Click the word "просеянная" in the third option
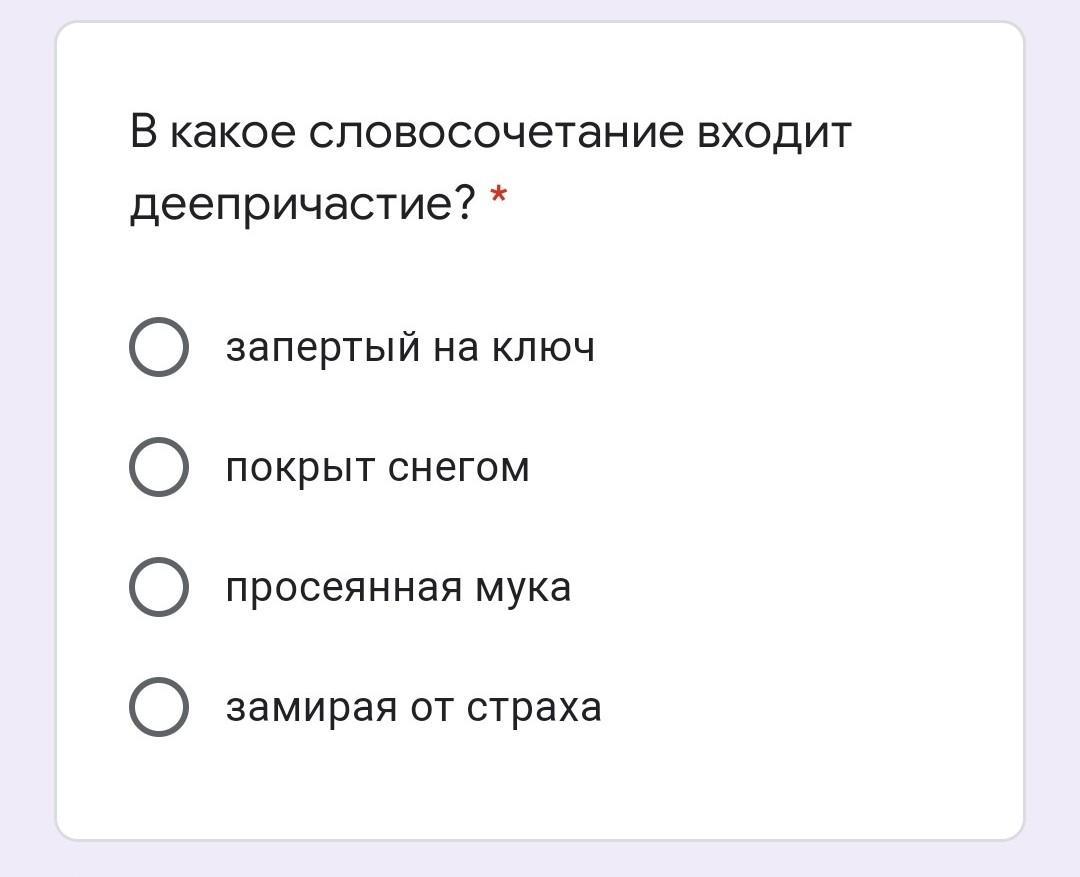 pos(343,587)
